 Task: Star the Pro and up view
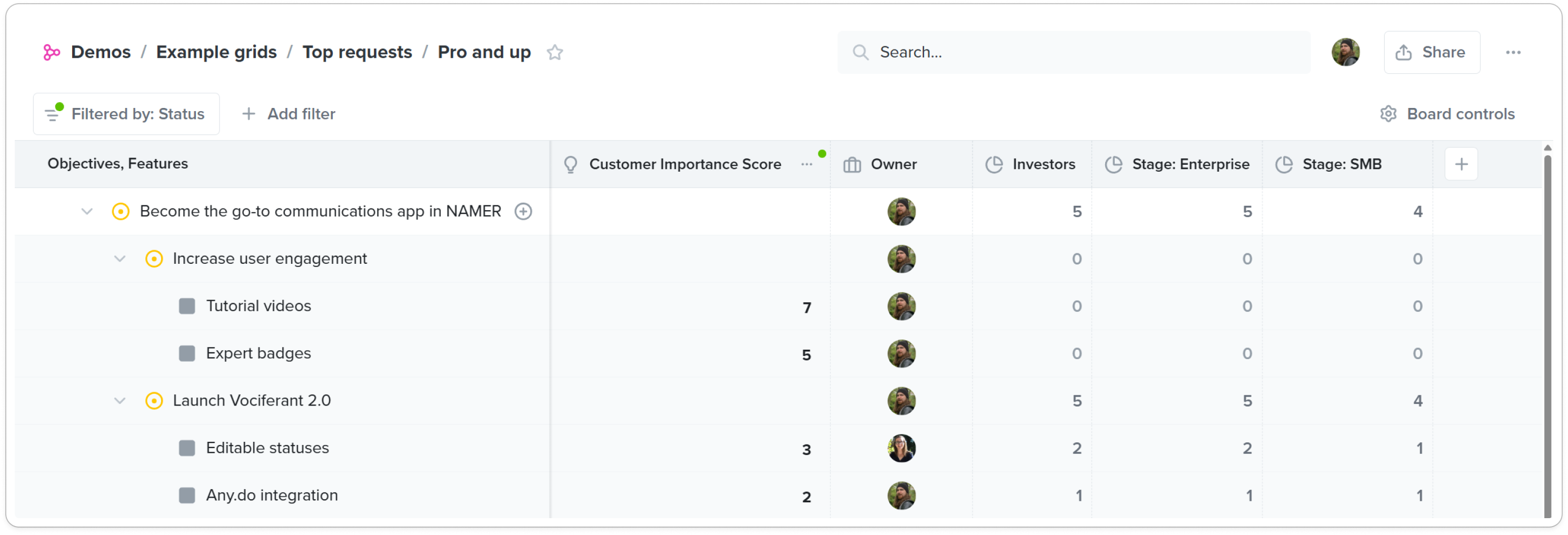(x=554, y=52)
